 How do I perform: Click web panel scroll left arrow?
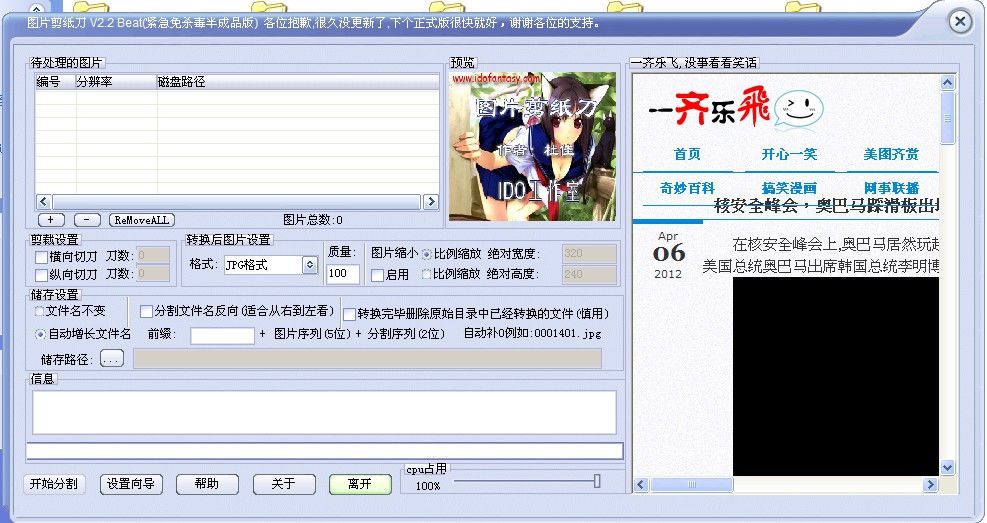pos(641,485)
